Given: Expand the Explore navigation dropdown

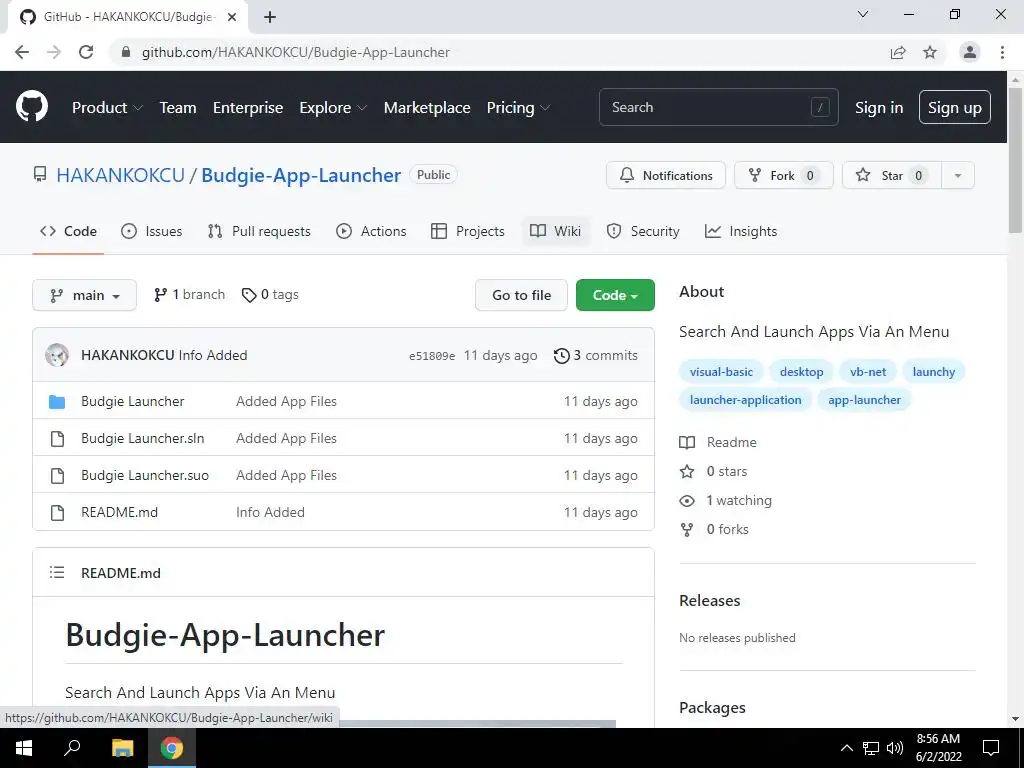Looking at the screenshot, I should click(x=333, y=107).
